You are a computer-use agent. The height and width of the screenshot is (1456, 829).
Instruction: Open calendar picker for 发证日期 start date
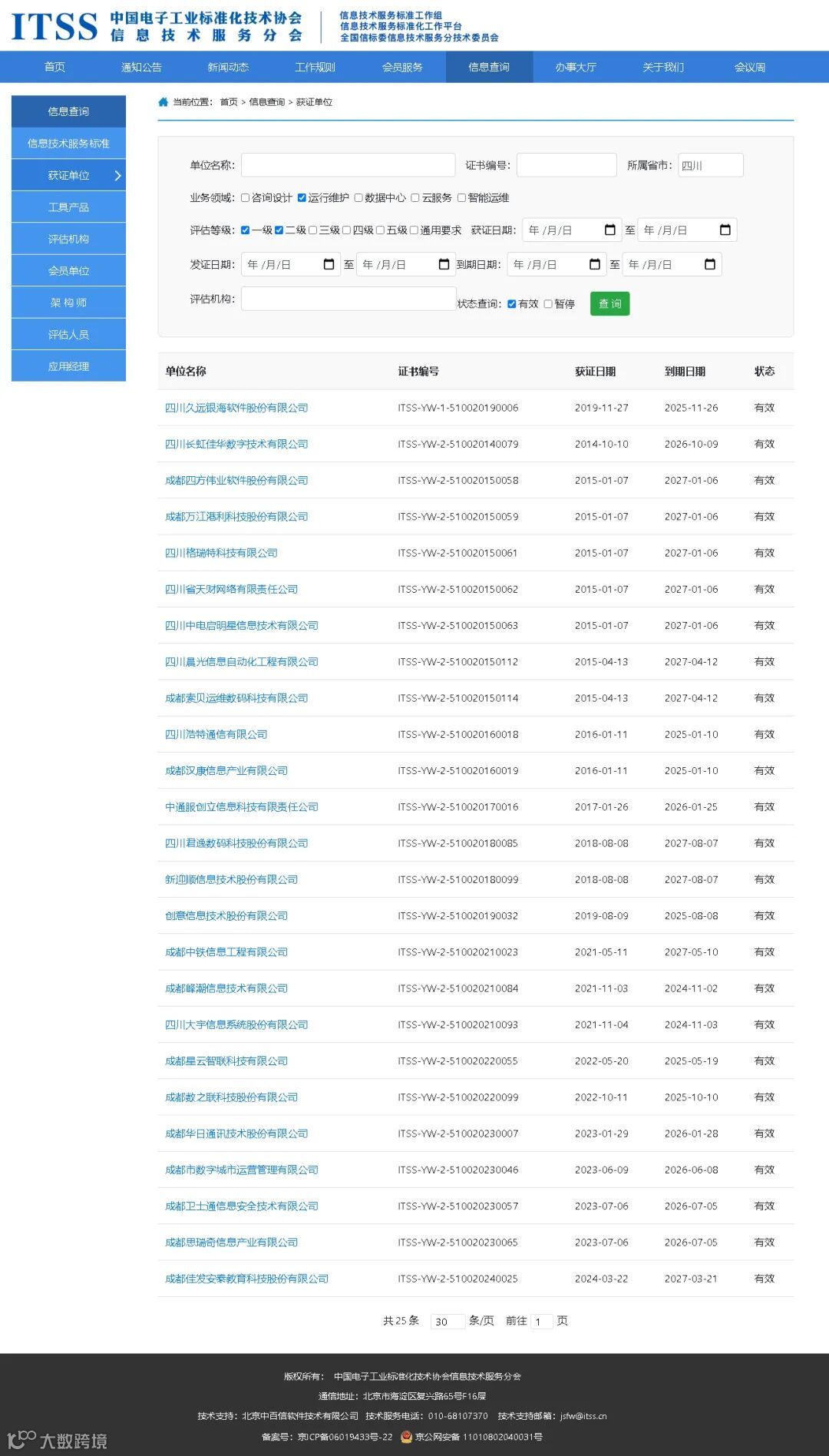[329, 265]
